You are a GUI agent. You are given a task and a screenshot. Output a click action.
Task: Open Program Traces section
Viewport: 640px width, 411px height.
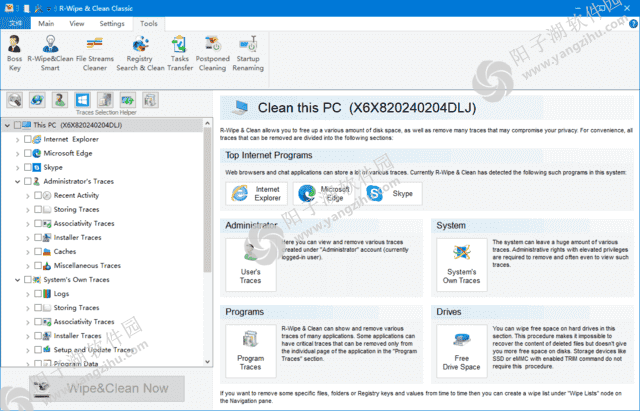pyautogui.click(x=251, y=351)
